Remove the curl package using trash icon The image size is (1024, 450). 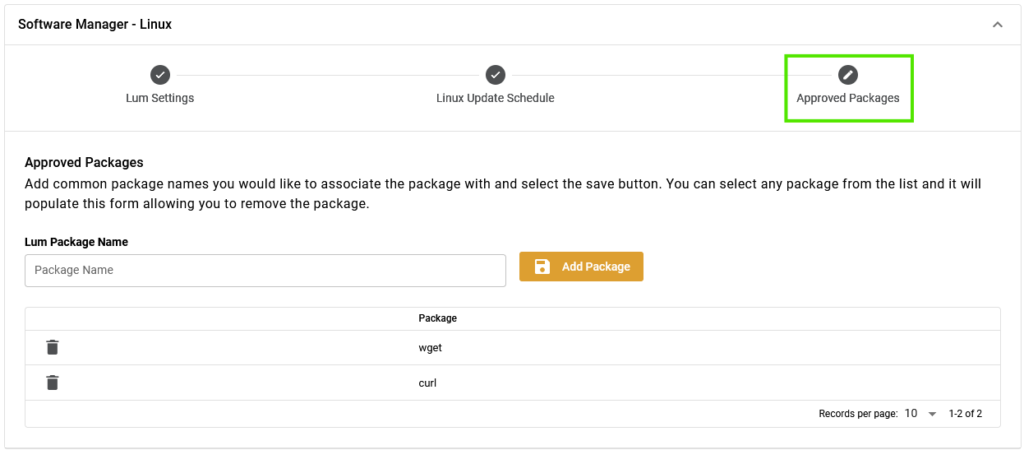(x=52, y=383)
